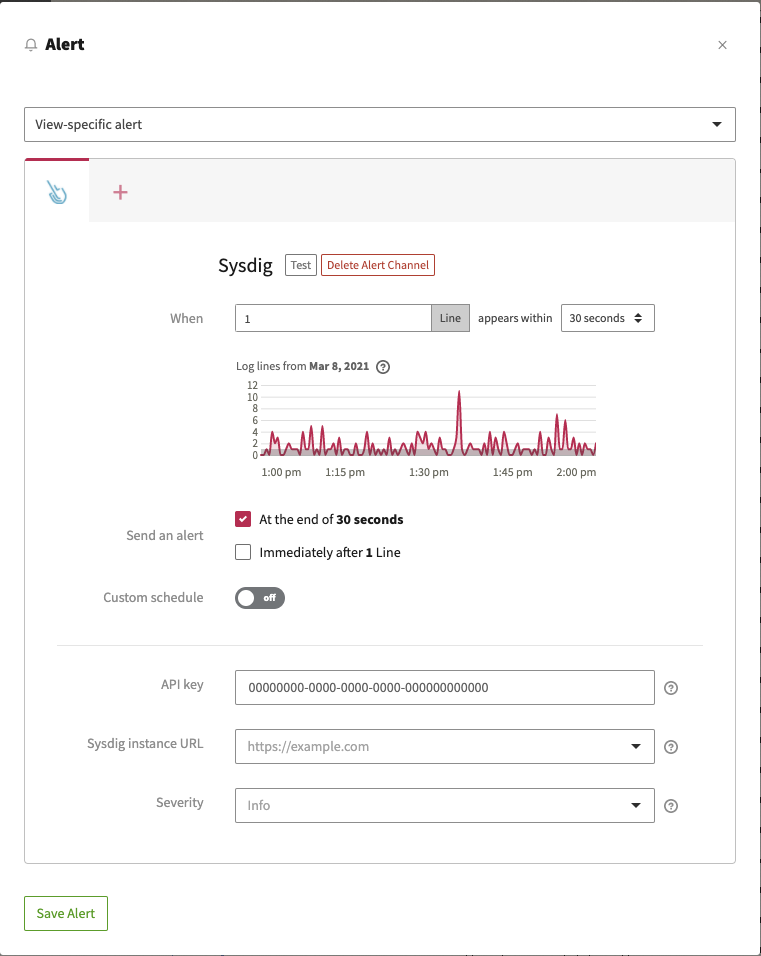
Task: Open help icon for Sysdig instance URL
Action: pyautogui.click(x=671, y=747)
